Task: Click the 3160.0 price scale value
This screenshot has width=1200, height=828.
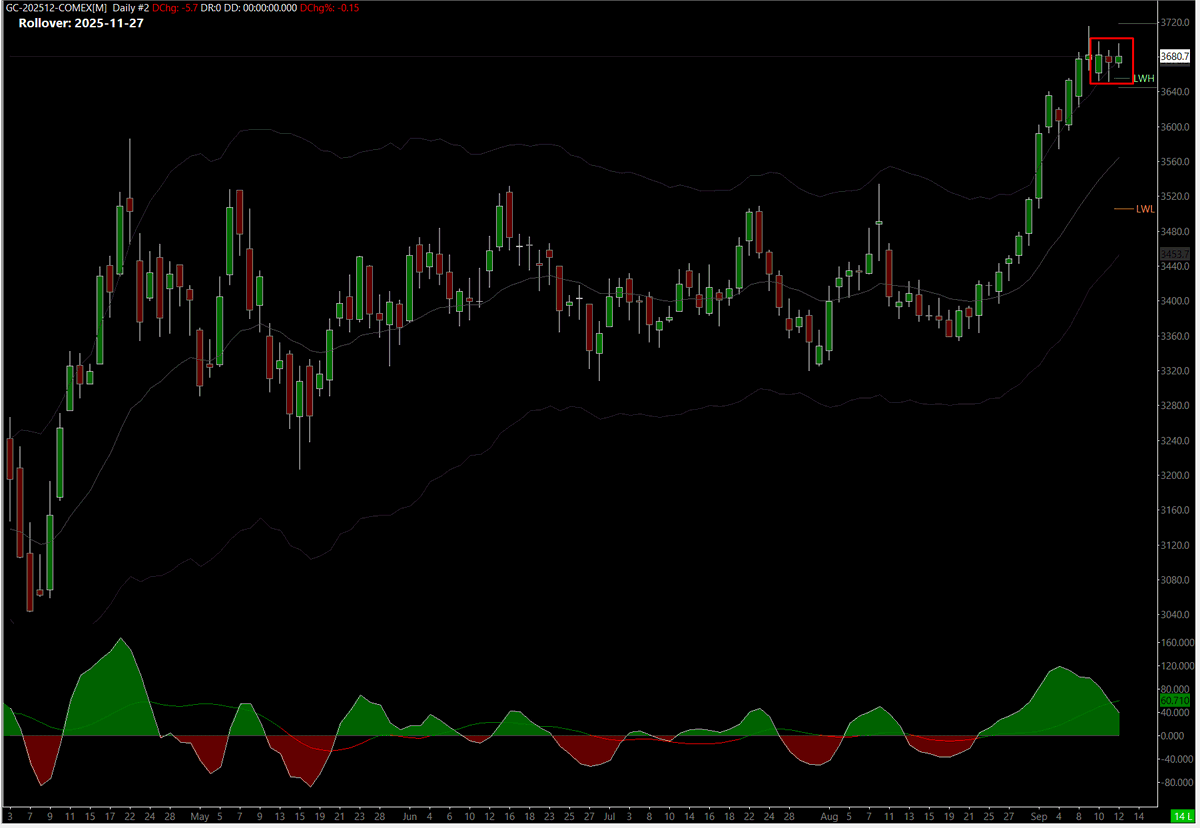Action: click(1175, 511)
